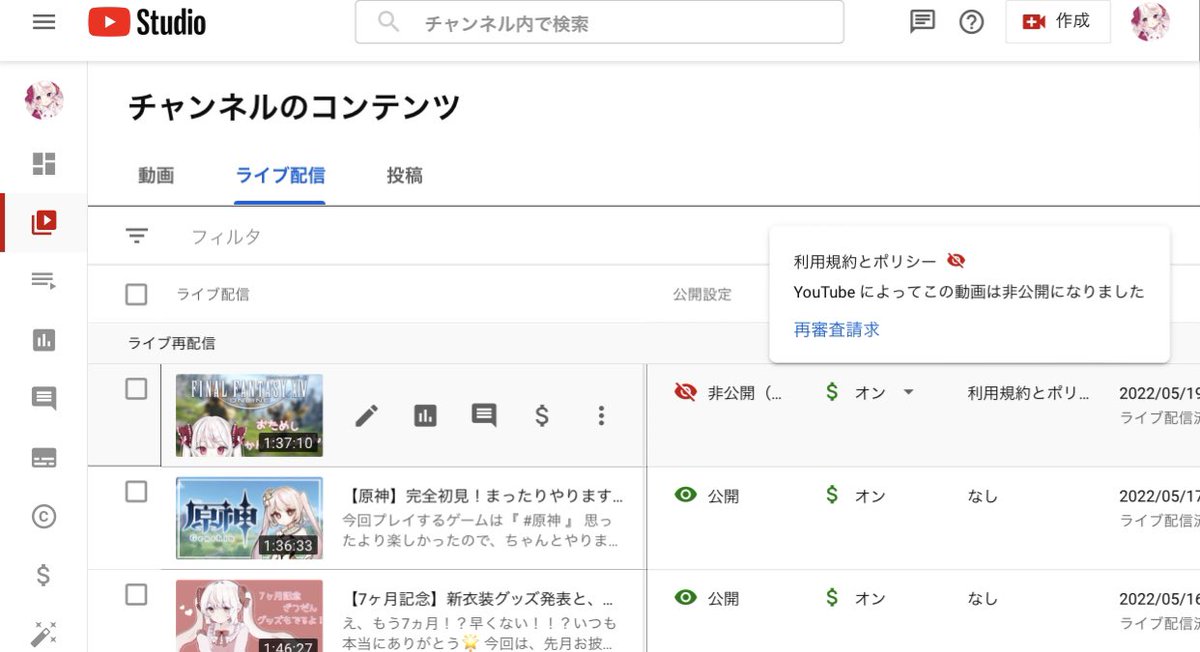Open analytics icon for Final Fantasy stream
The width and height of the screenshot is (1200, 652).
click(x=426, y=416)
